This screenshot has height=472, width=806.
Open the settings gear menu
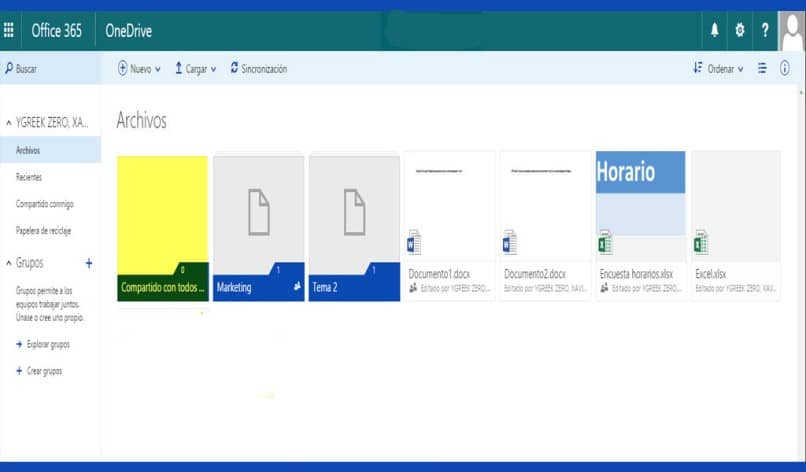740,30
